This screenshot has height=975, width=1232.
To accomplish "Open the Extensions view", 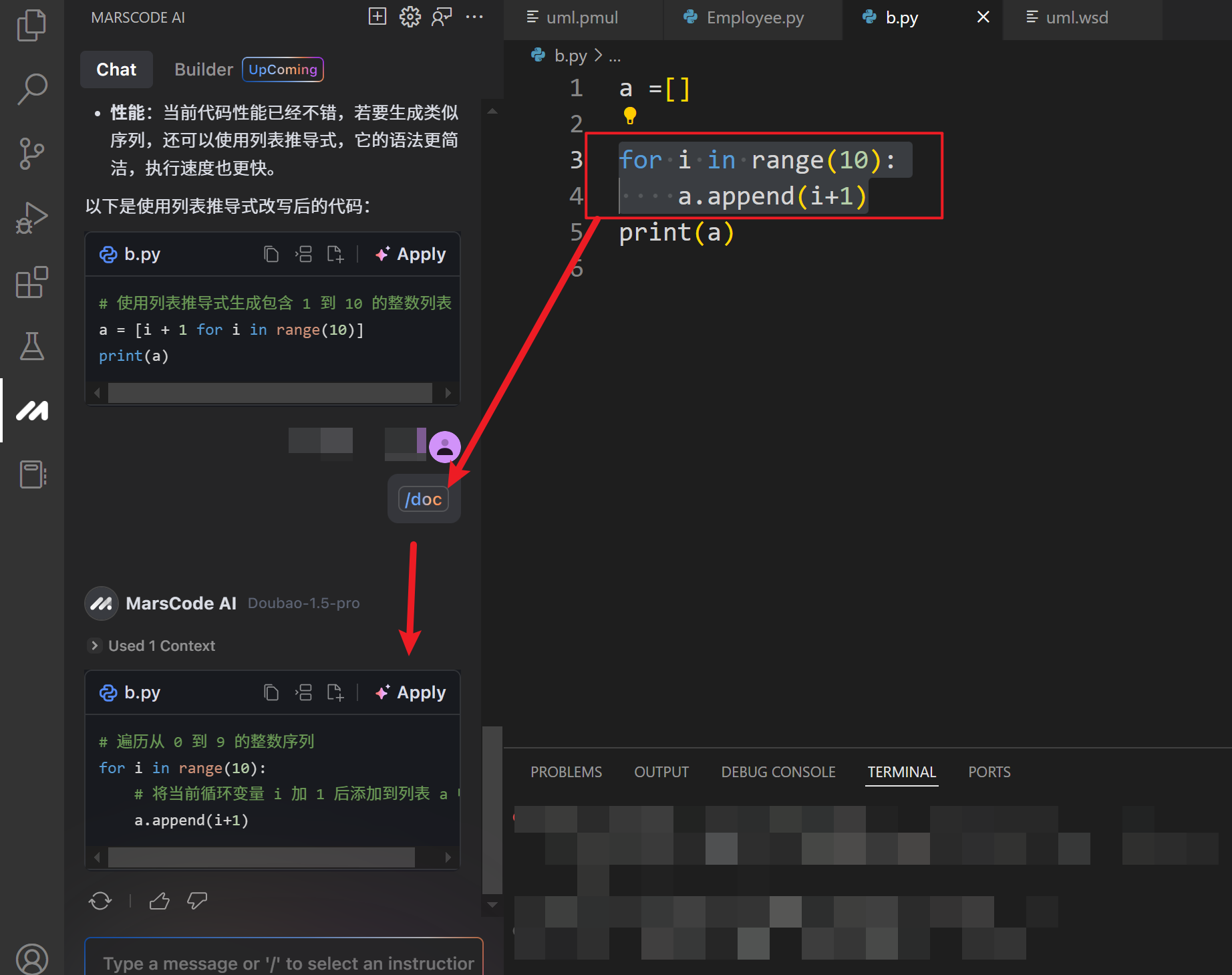I will point(31,282).
